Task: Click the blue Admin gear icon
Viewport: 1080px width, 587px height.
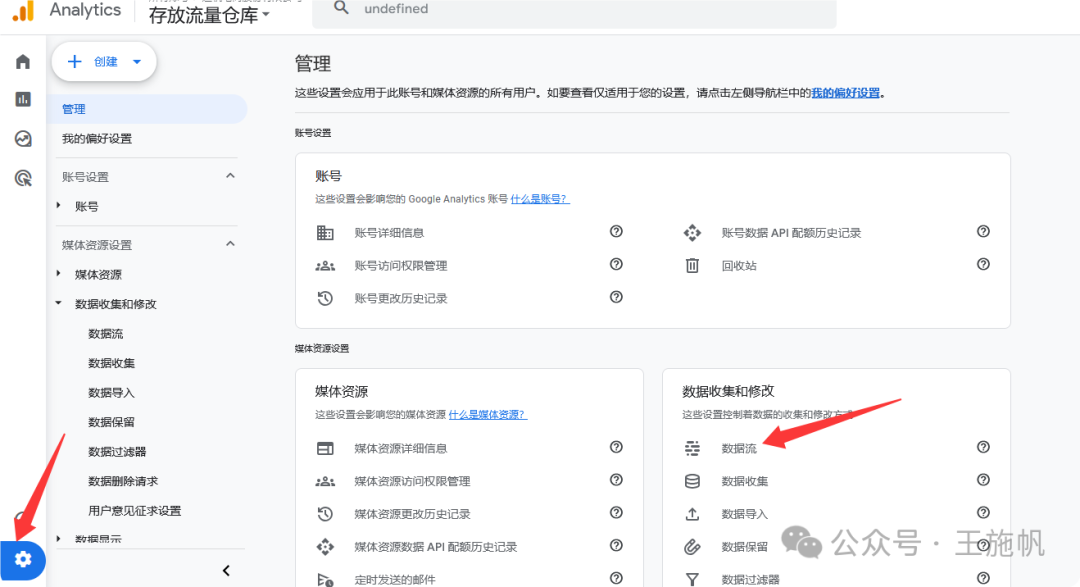Action: [x=23, y=559]
